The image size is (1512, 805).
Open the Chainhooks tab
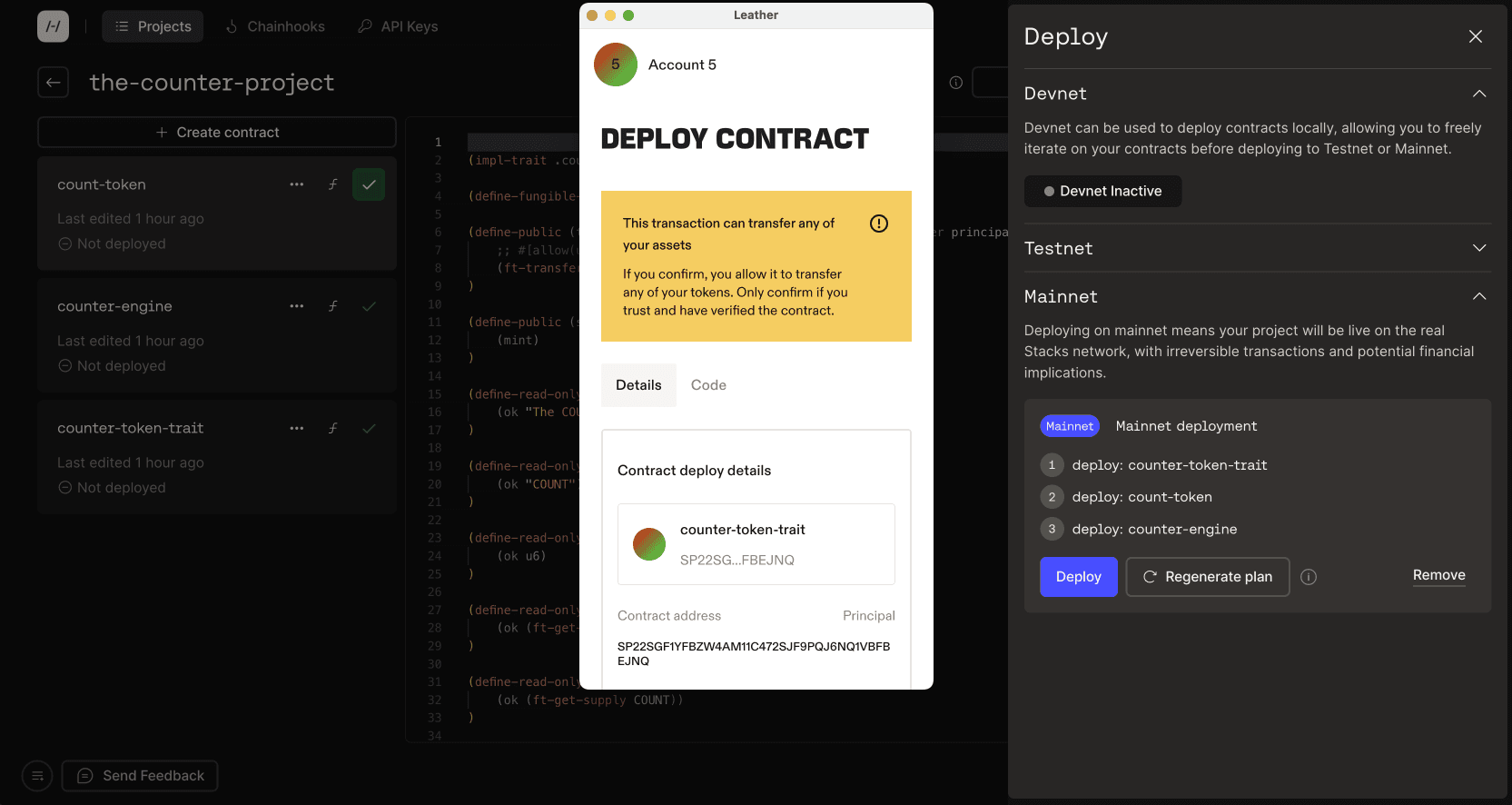[x=275, y=26]
